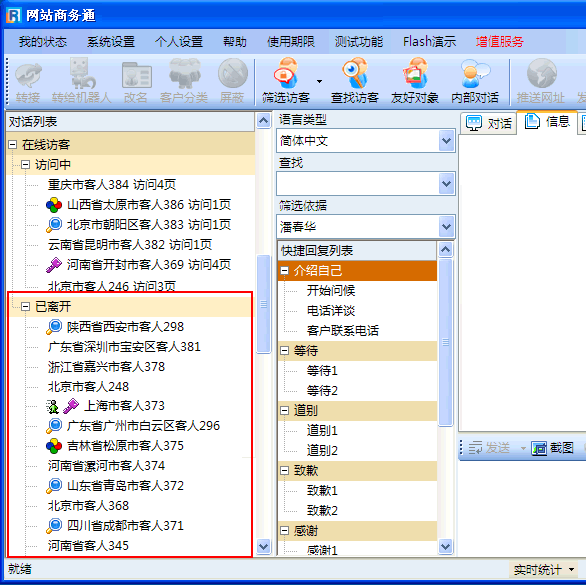The height and width of the screenshot is (585, 586).
Task: Open arrow menu next to 筛选访客
Action: (319, 81)
